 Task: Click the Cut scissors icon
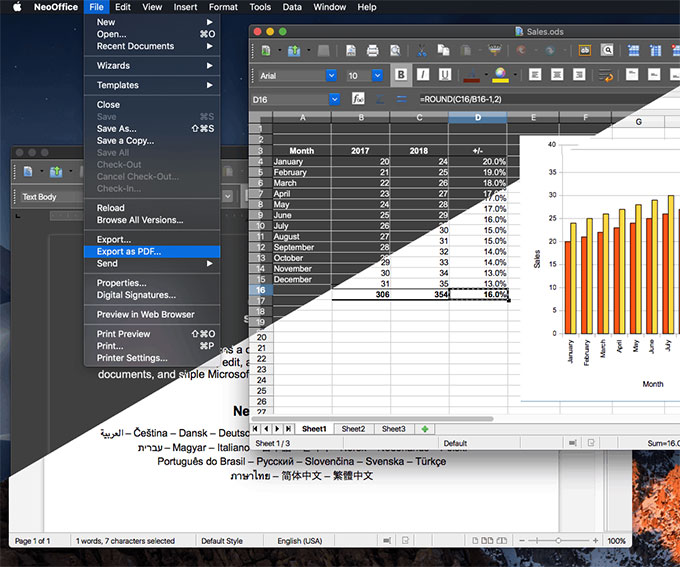(x=421, y=50)
